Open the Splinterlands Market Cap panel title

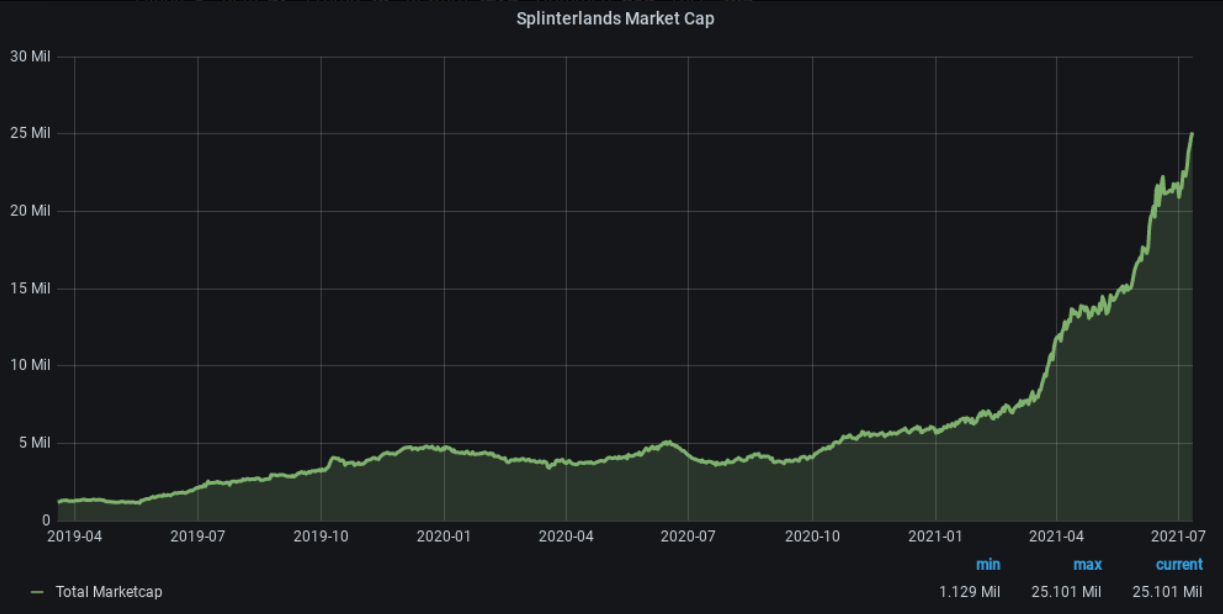[x=615, y=18]
